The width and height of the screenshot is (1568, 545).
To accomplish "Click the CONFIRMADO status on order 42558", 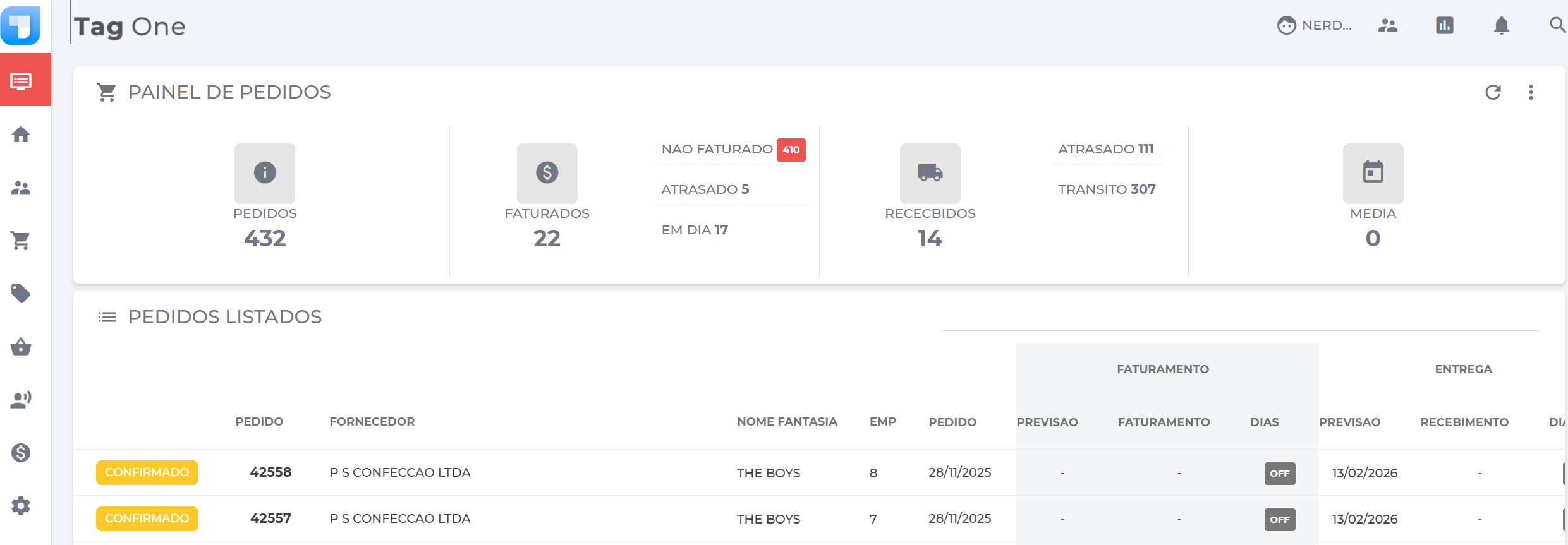I will click(x=147, y=472).
